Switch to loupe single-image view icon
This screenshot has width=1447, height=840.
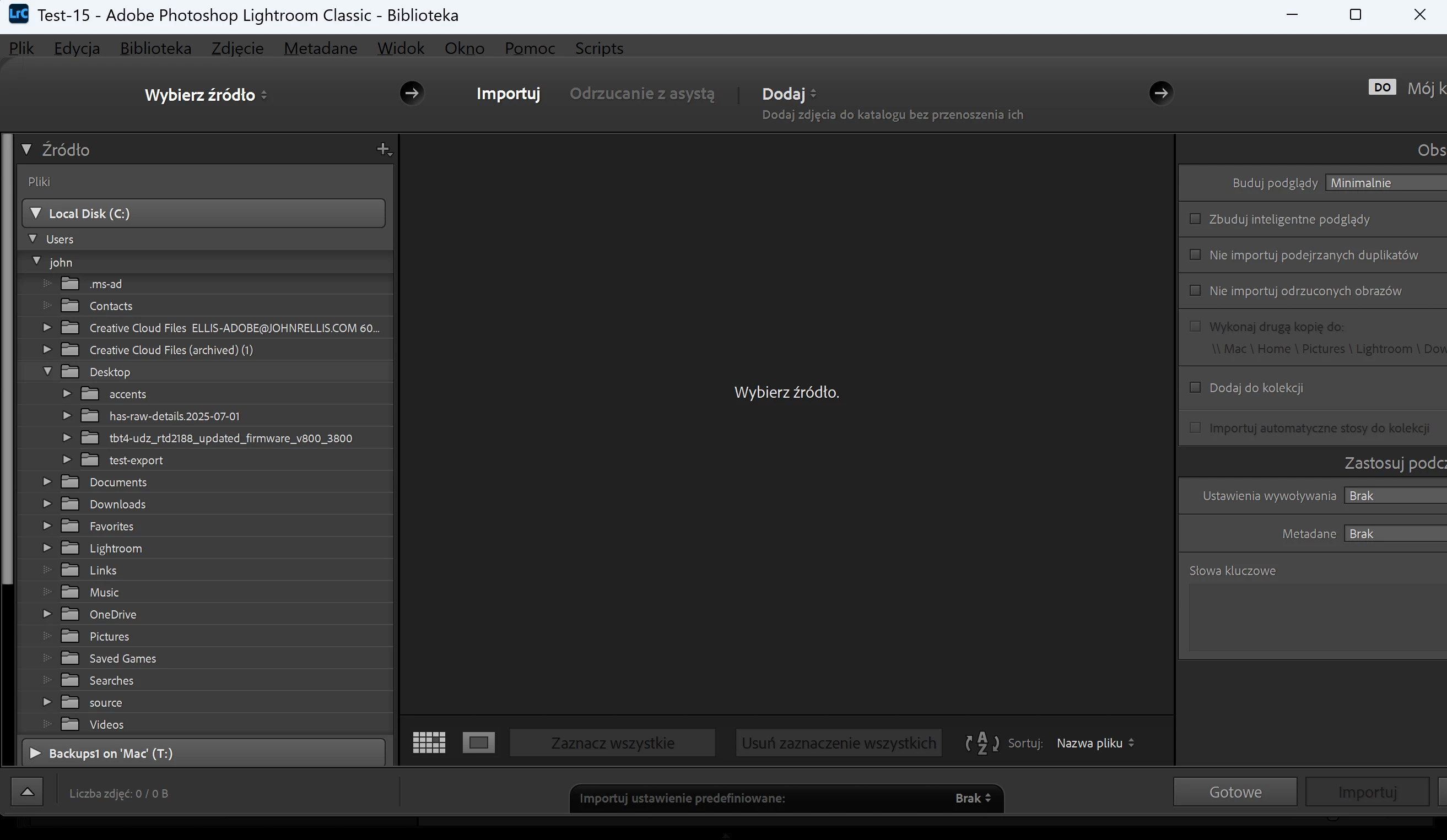(x=478, y=743)
